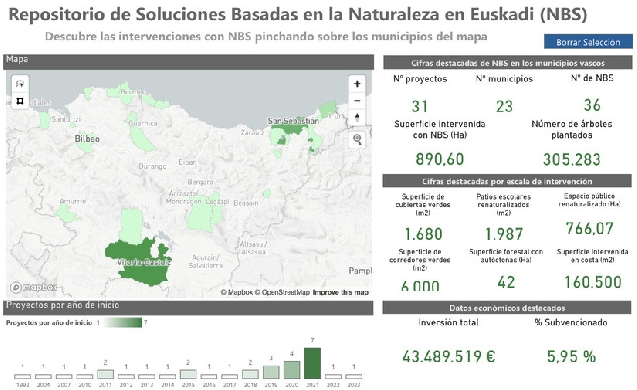Click the 2018 bar with 2 projects
637x390 pixels.
click(x=250, y=374)
